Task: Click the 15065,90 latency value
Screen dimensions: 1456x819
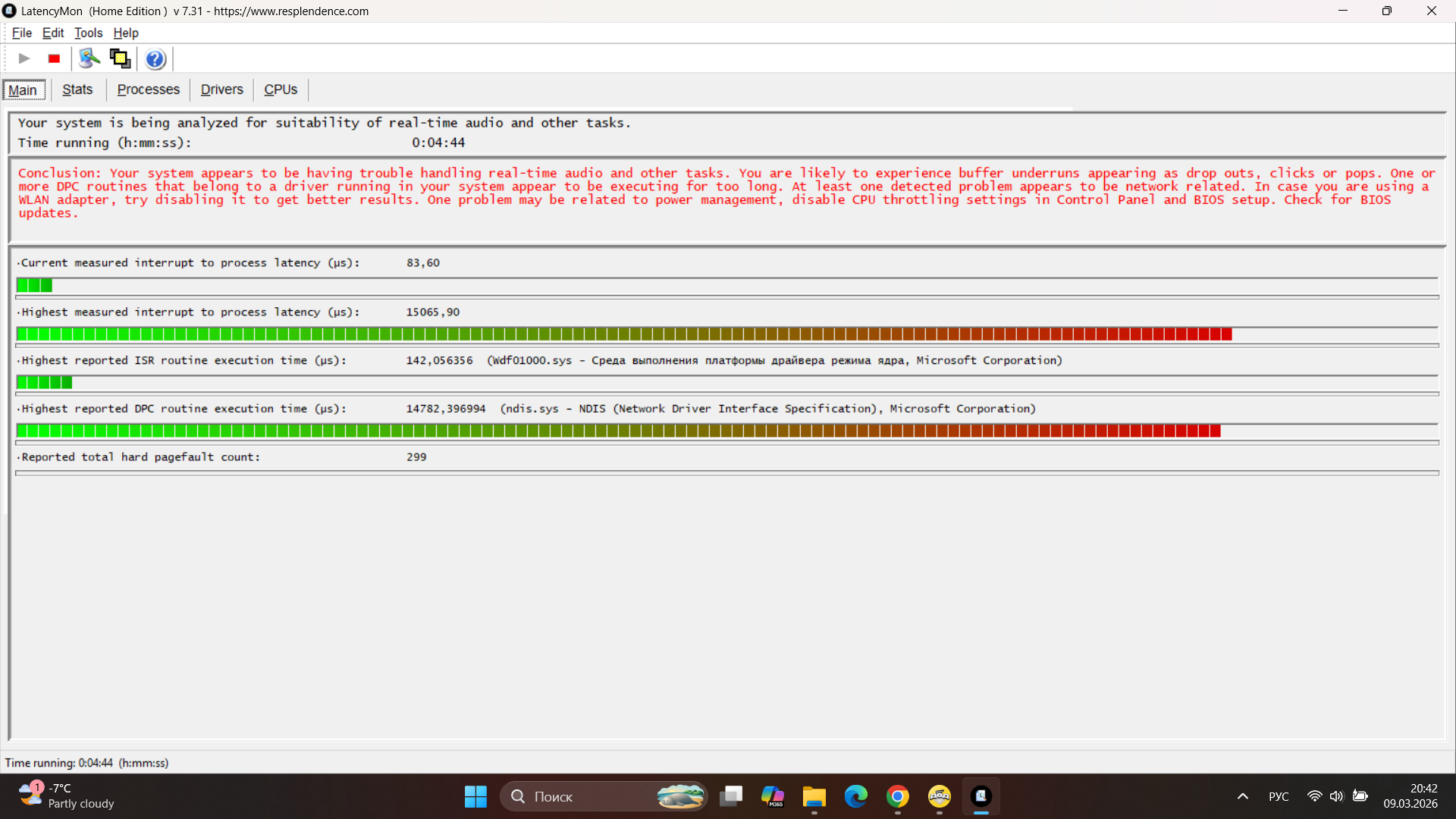Action: pyautogui.click(x=432, y=312)
